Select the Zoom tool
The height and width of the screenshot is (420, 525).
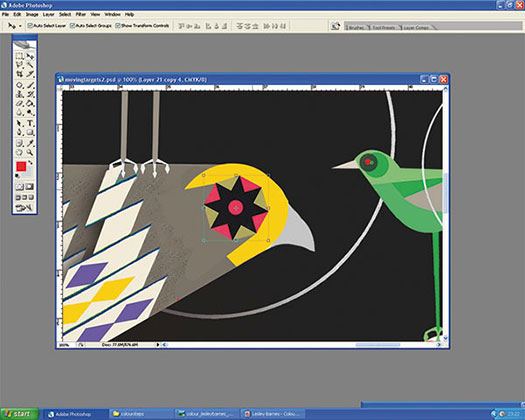[x=30, y=152]
